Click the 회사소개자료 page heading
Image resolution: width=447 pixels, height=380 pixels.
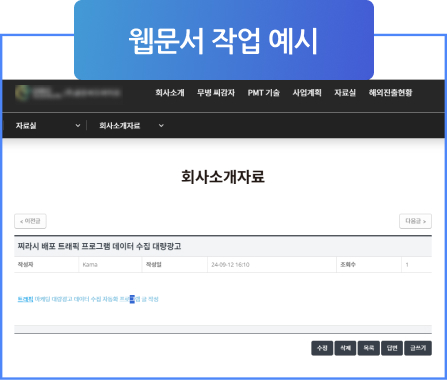coord(223,177)
